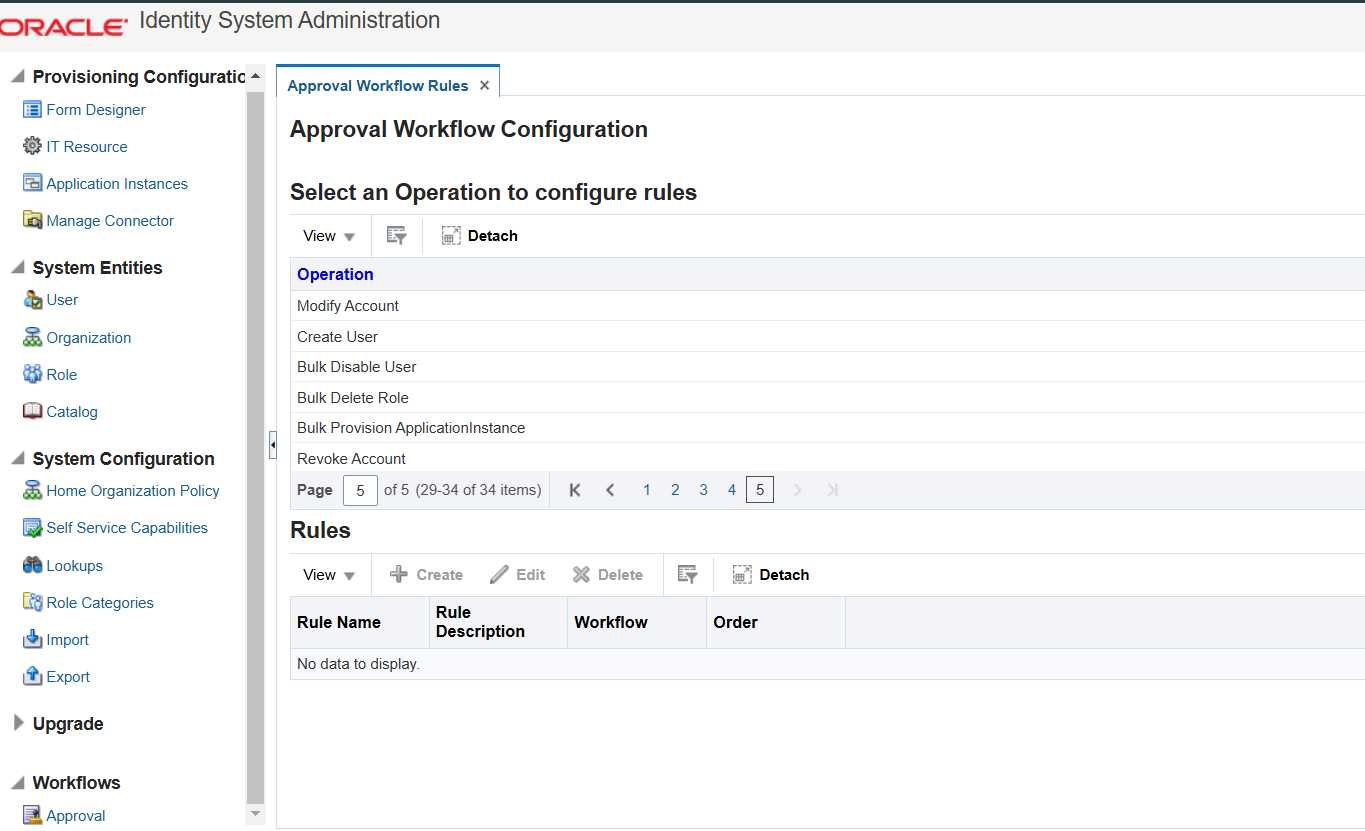Expand the Upgrade section
1365x831 pixels.
[17, 724]
